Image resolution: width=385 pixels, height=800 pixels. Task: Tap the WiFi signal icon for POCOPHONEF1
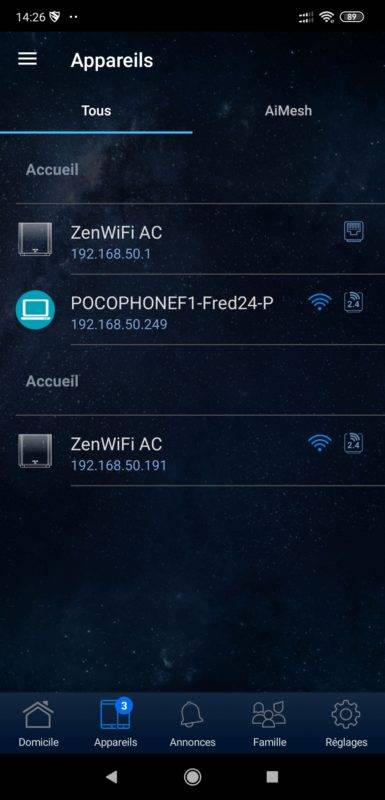[x=320, y=302]
